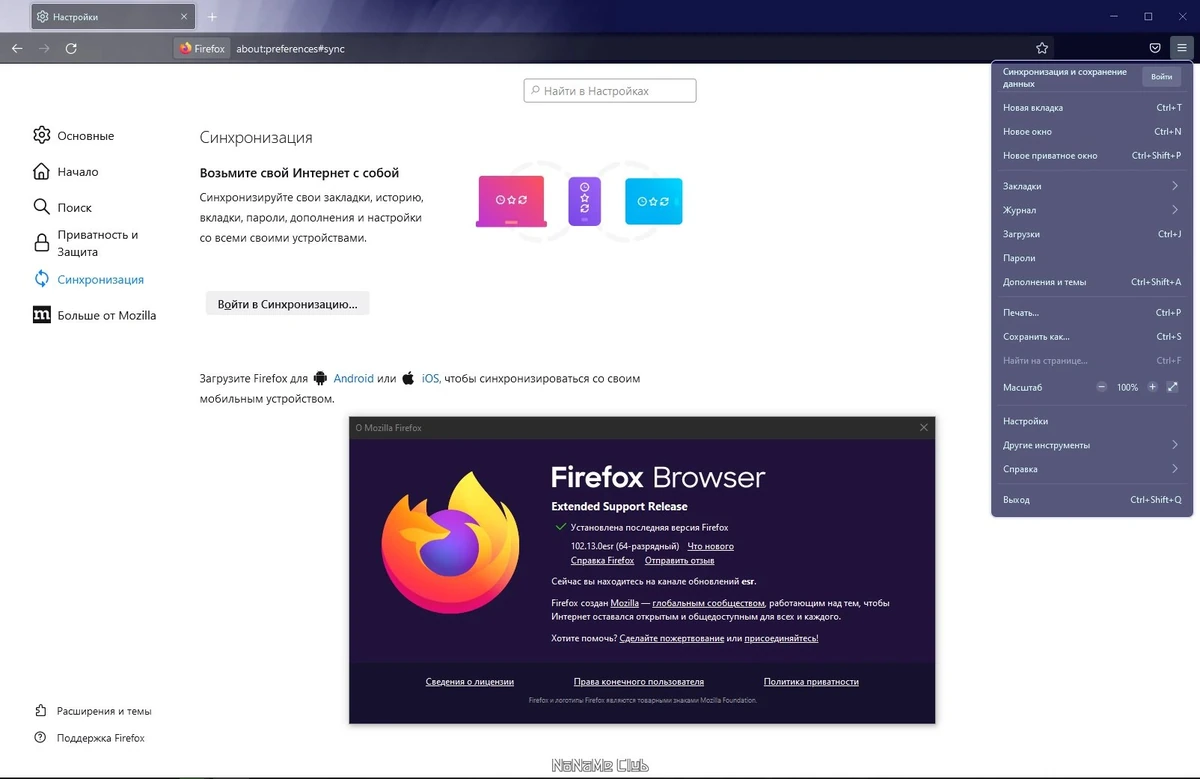Expand the Журнал submenu
The height and width of the screenshot is (779, 1200).
(1092, 210)
